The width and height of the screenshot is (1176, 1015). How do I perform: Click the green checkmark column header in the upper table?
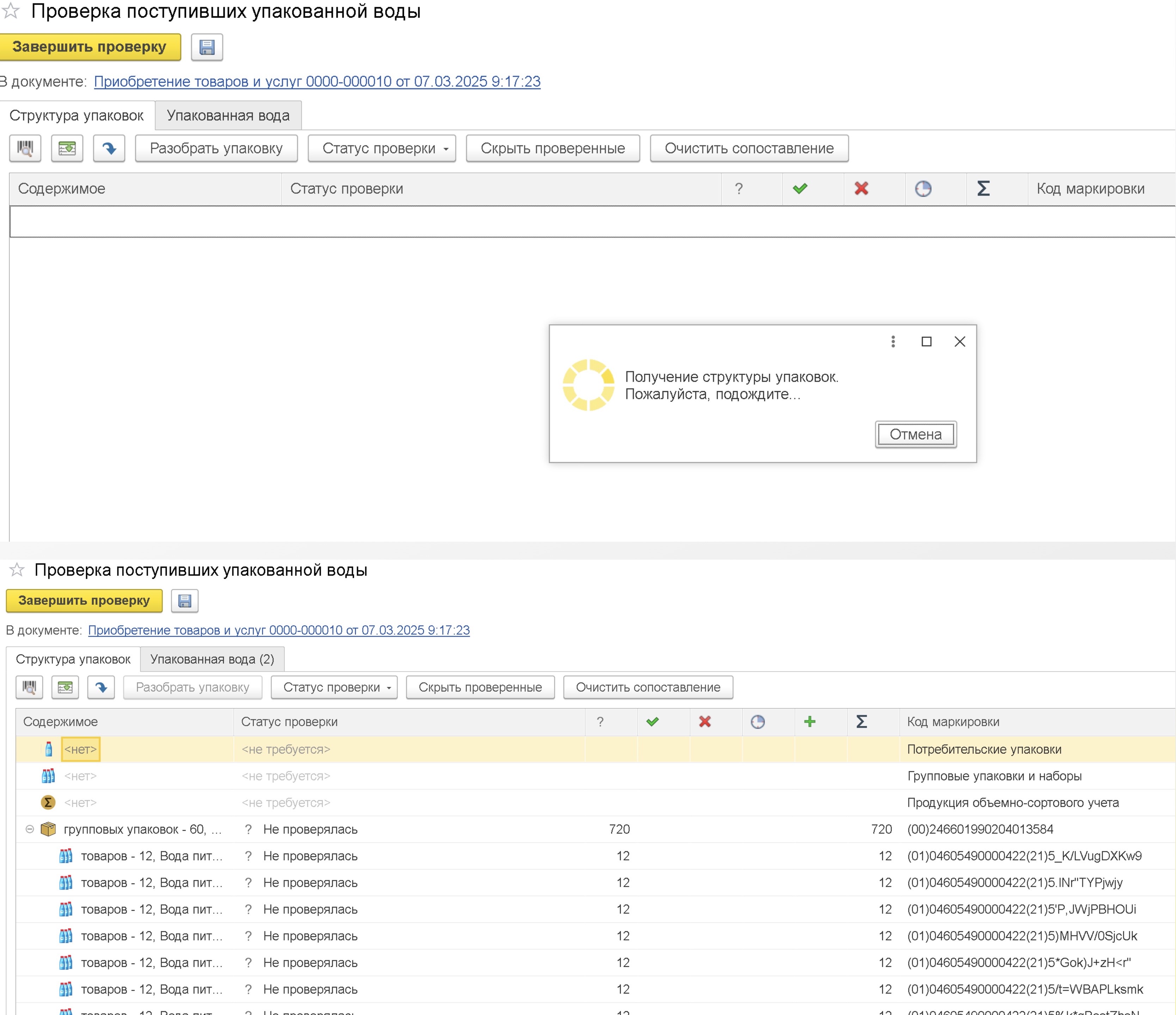(800, 189)
